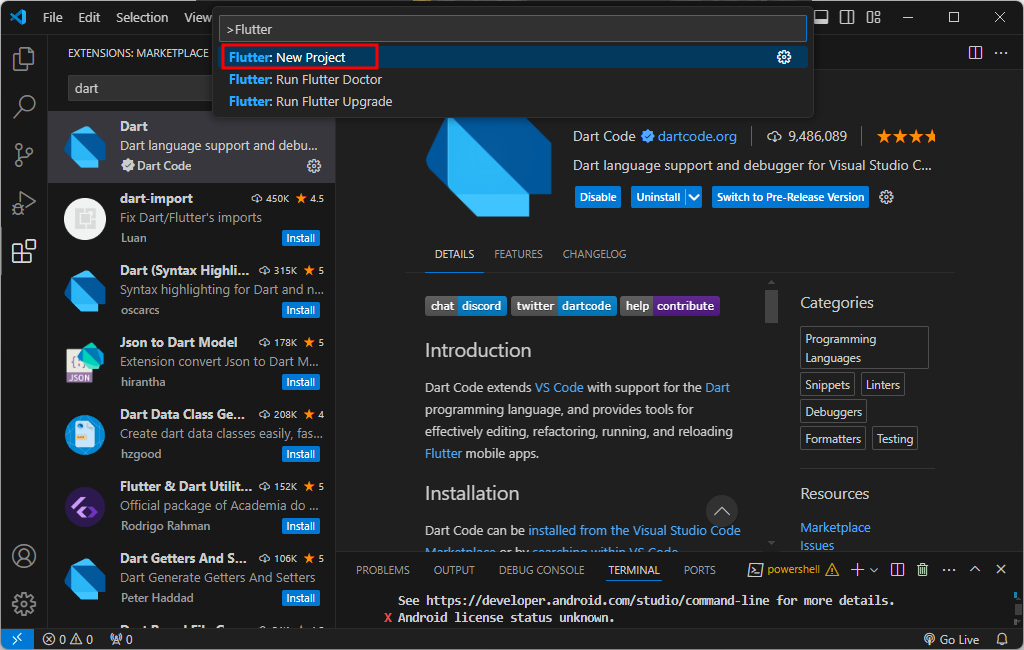Click the Disable button

[x=598, y=197]
